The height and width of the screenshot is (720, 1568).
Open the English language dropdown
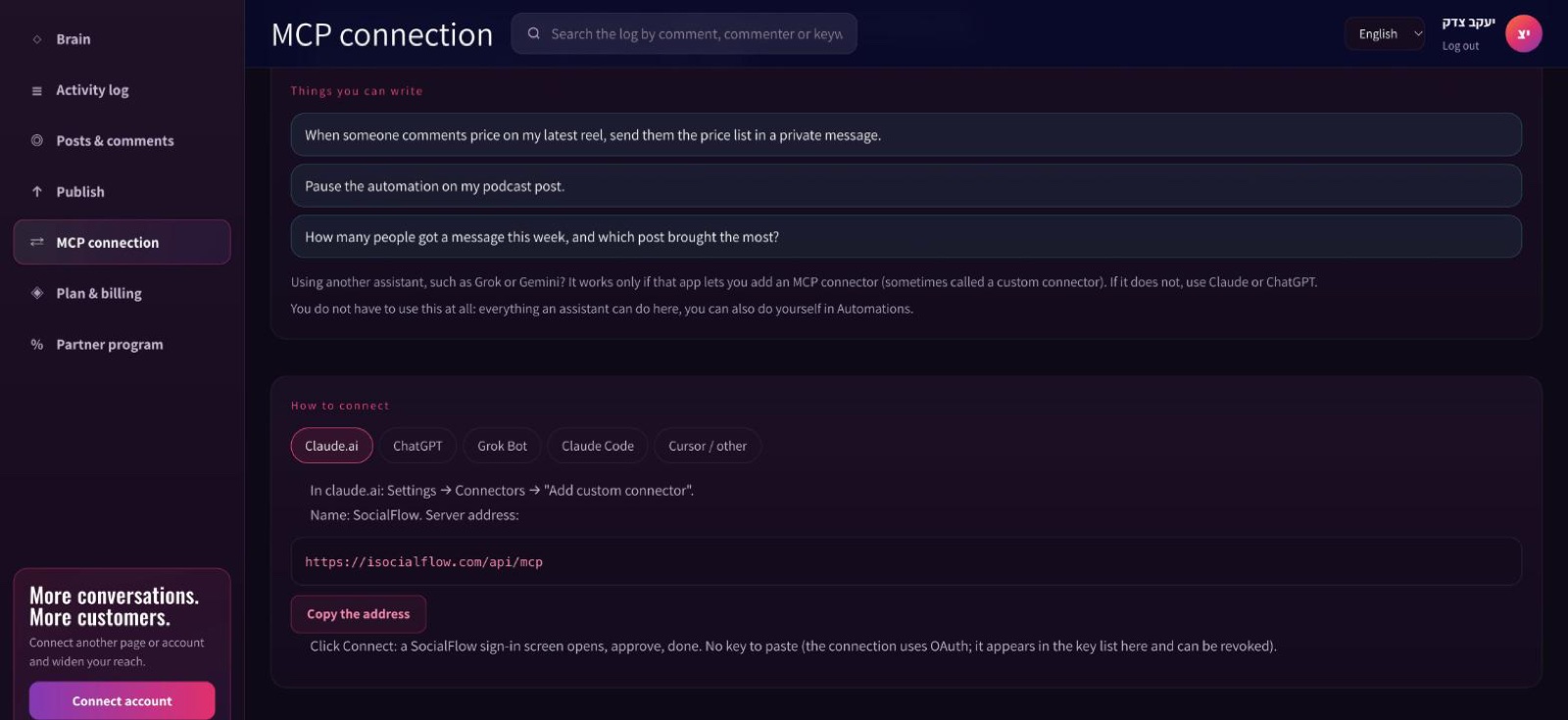point(1385,34)
